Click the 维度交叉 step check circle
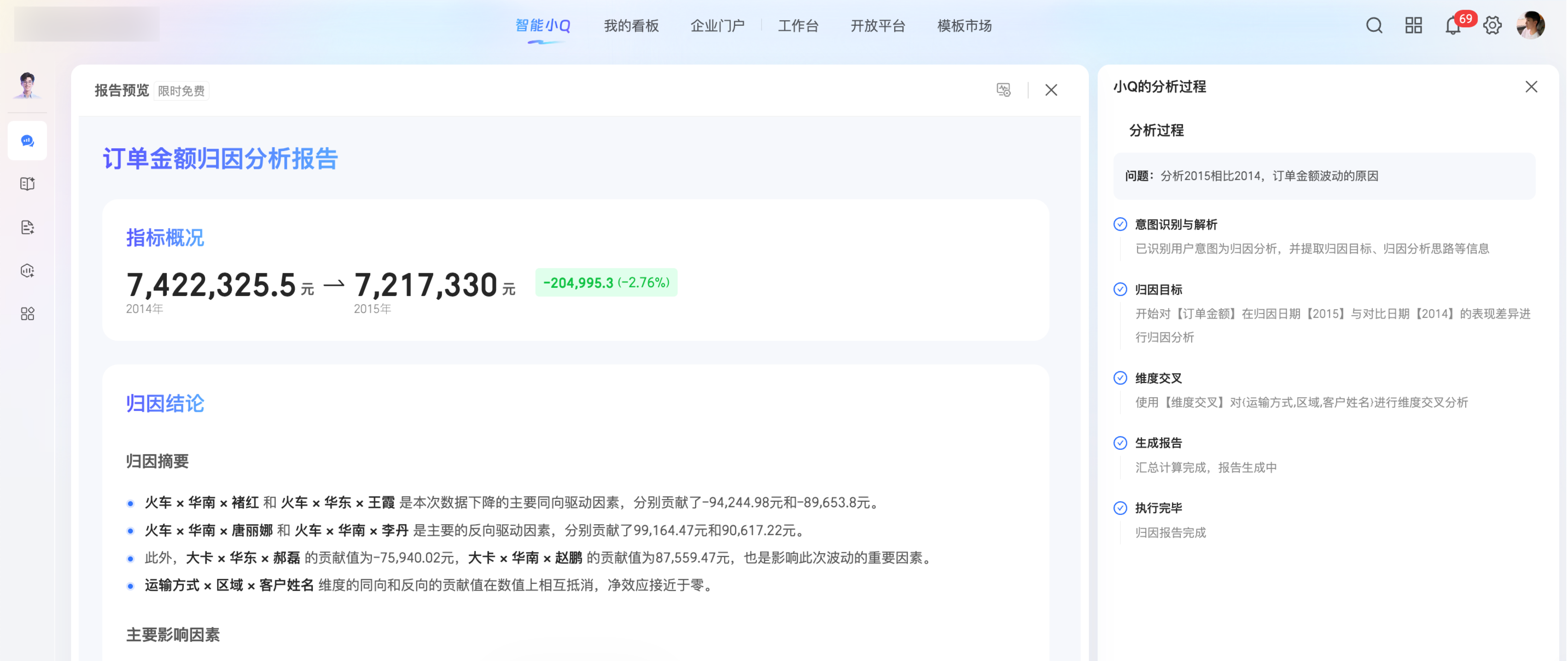 (1120, 378)
